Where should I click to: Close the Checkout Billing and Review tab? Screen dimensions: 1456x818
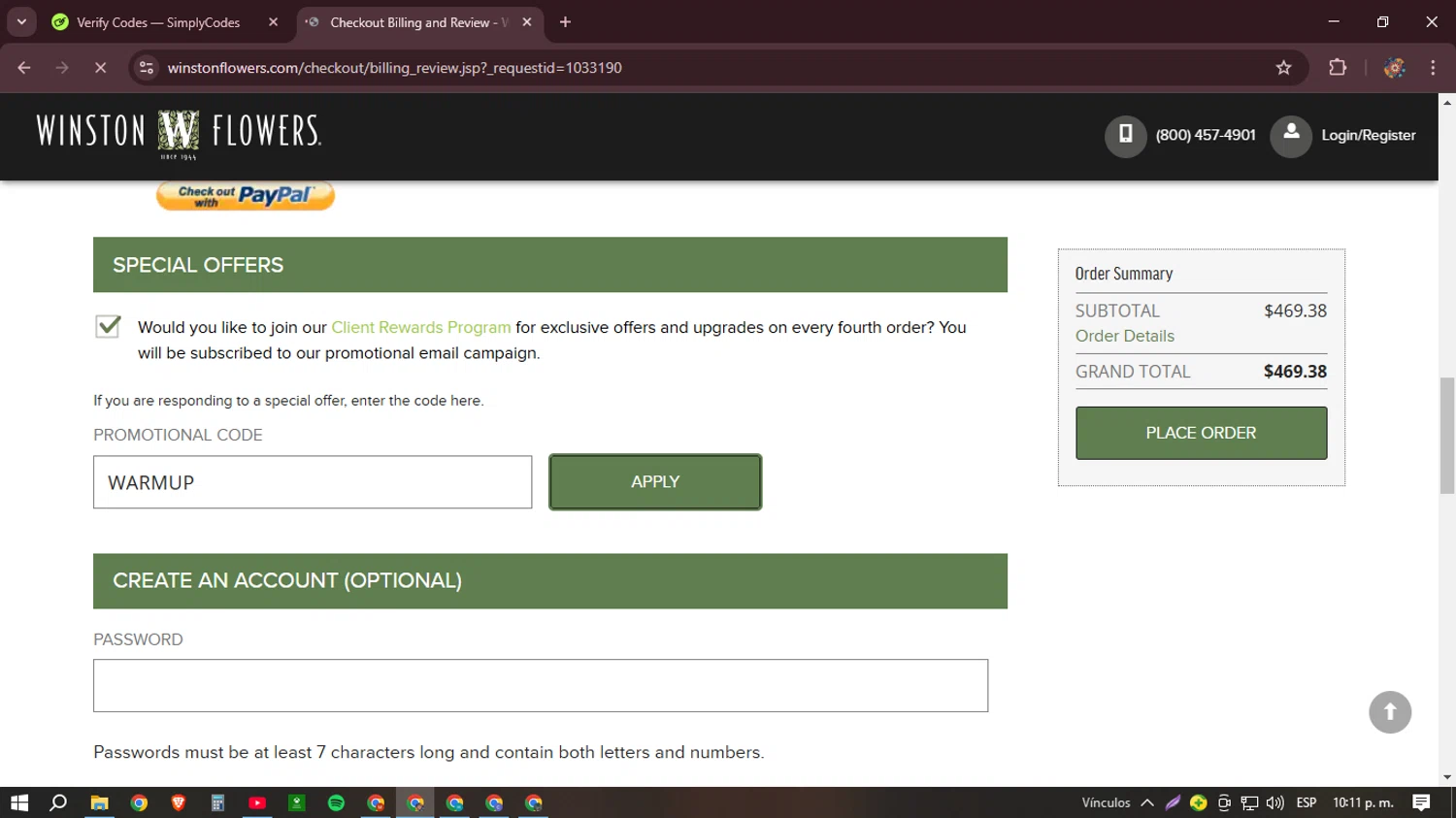(527, 22)
